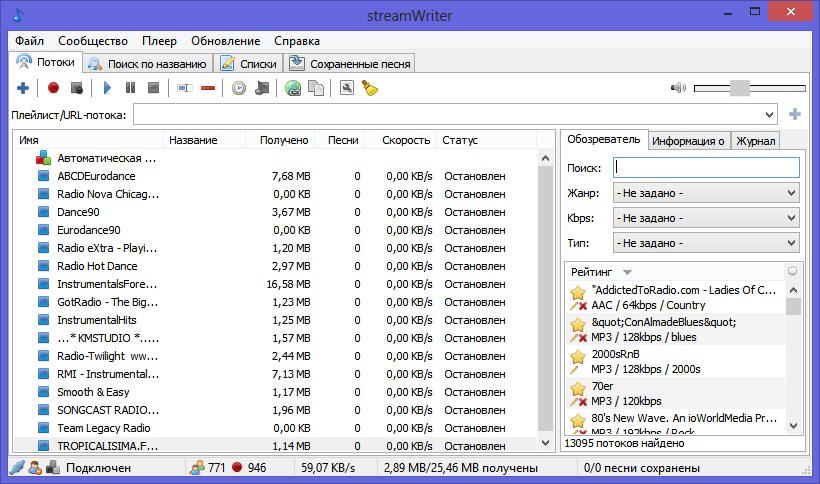Open the Плеер menu
Viewport: 820px width, 484px height.
coord(159,41)
